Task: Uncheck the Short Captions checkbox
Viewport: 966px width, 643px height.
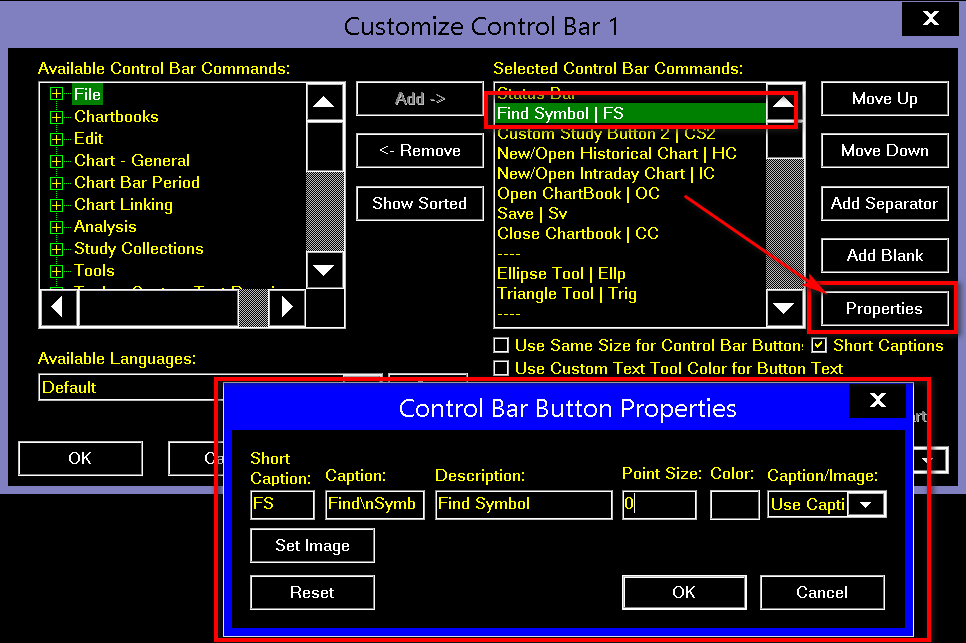Action: (821, 345)
